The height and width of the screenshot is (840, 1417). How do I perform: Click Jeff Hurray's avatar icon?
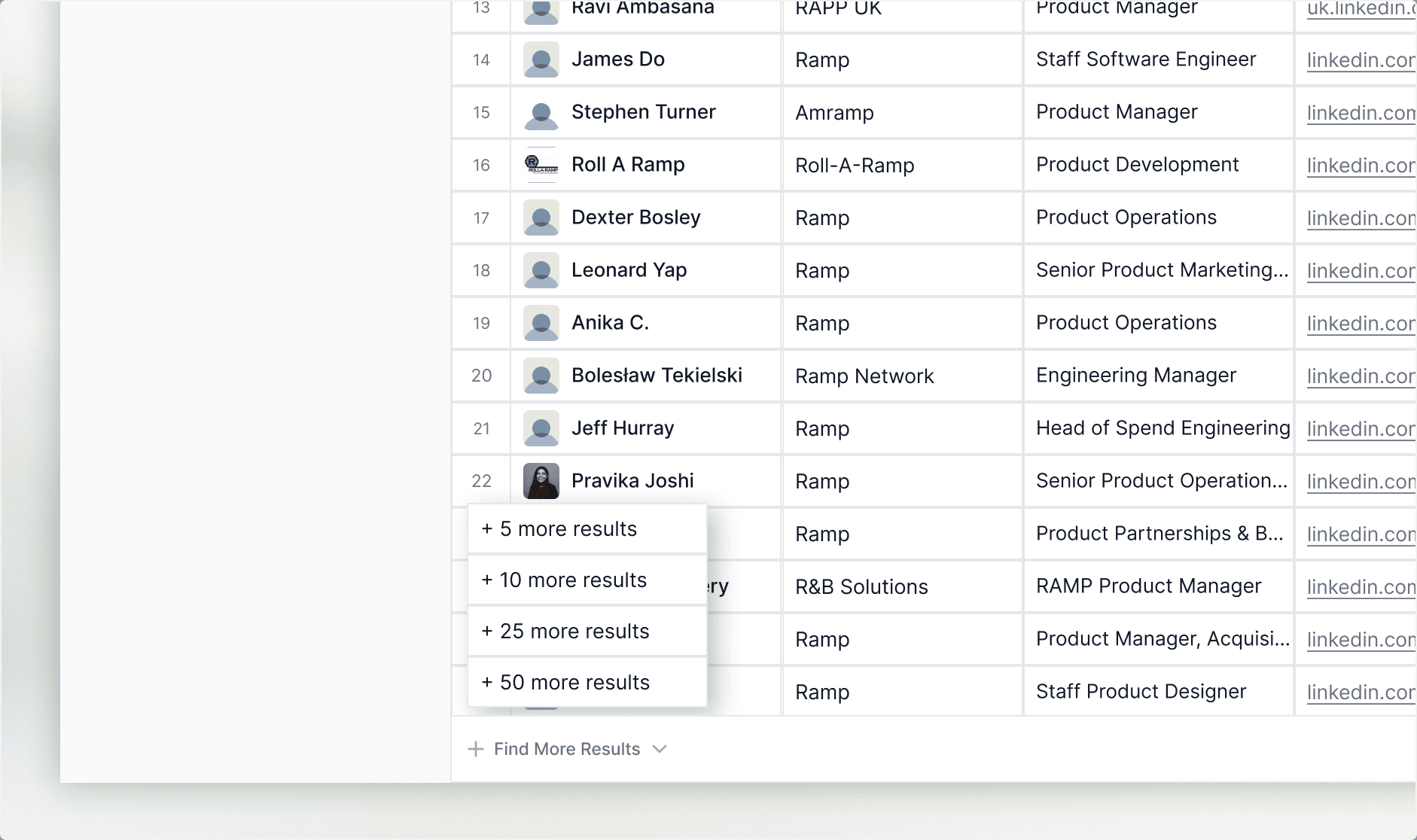541,428
